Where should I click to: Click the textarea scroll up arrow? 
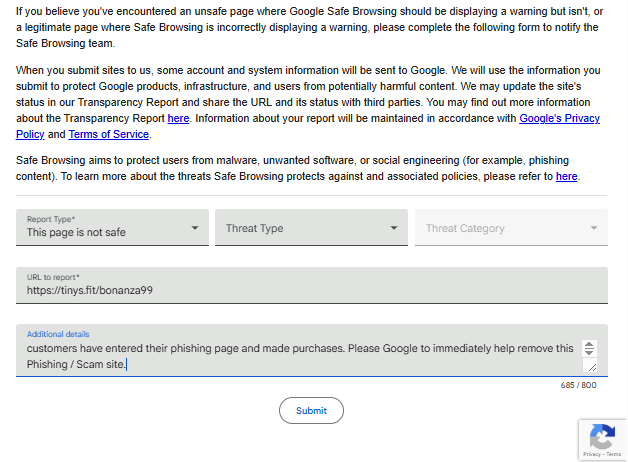(589, 344)
